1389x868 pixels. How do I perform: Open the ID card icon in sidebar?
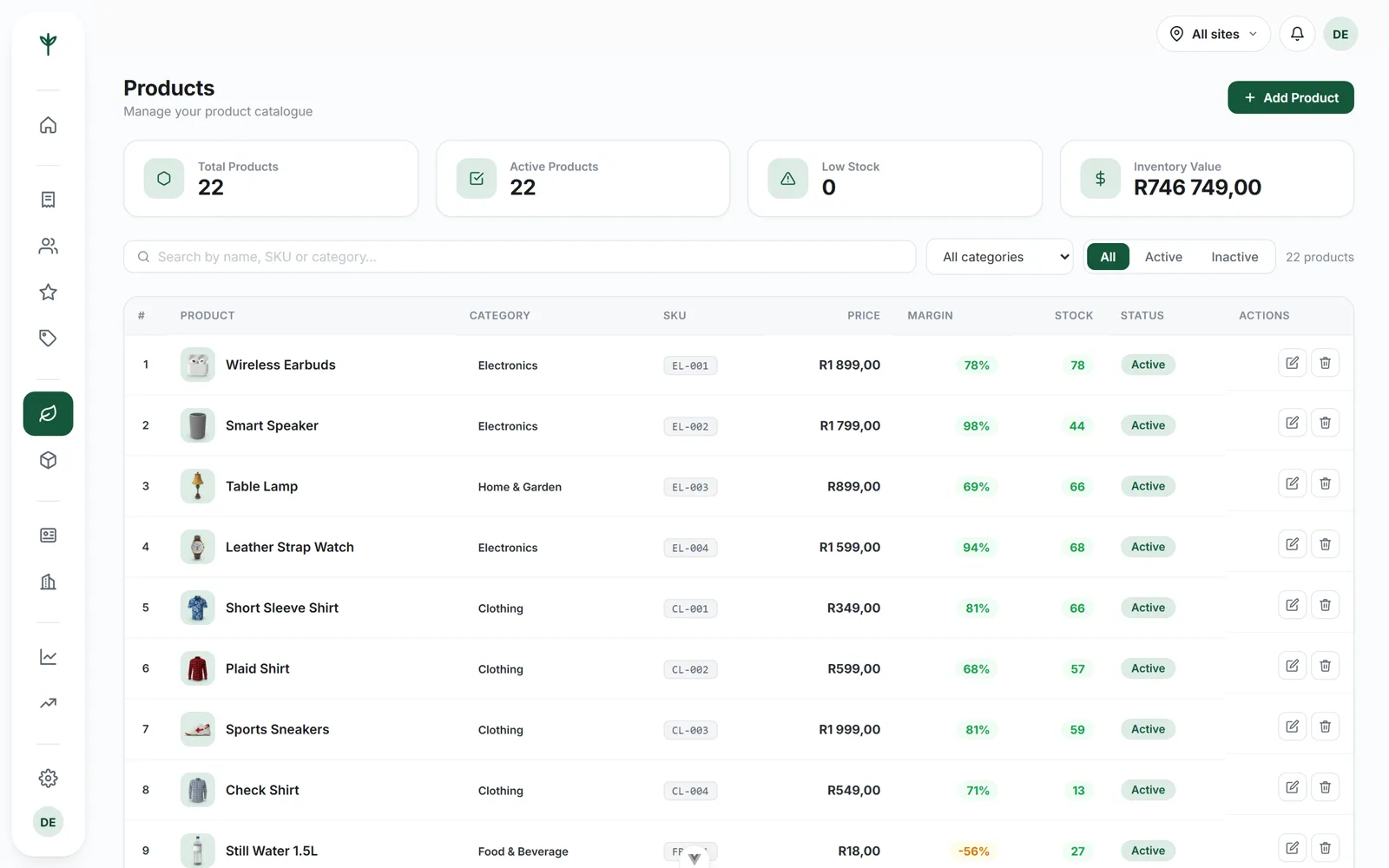pyautogui.click(x=48, y=536)
